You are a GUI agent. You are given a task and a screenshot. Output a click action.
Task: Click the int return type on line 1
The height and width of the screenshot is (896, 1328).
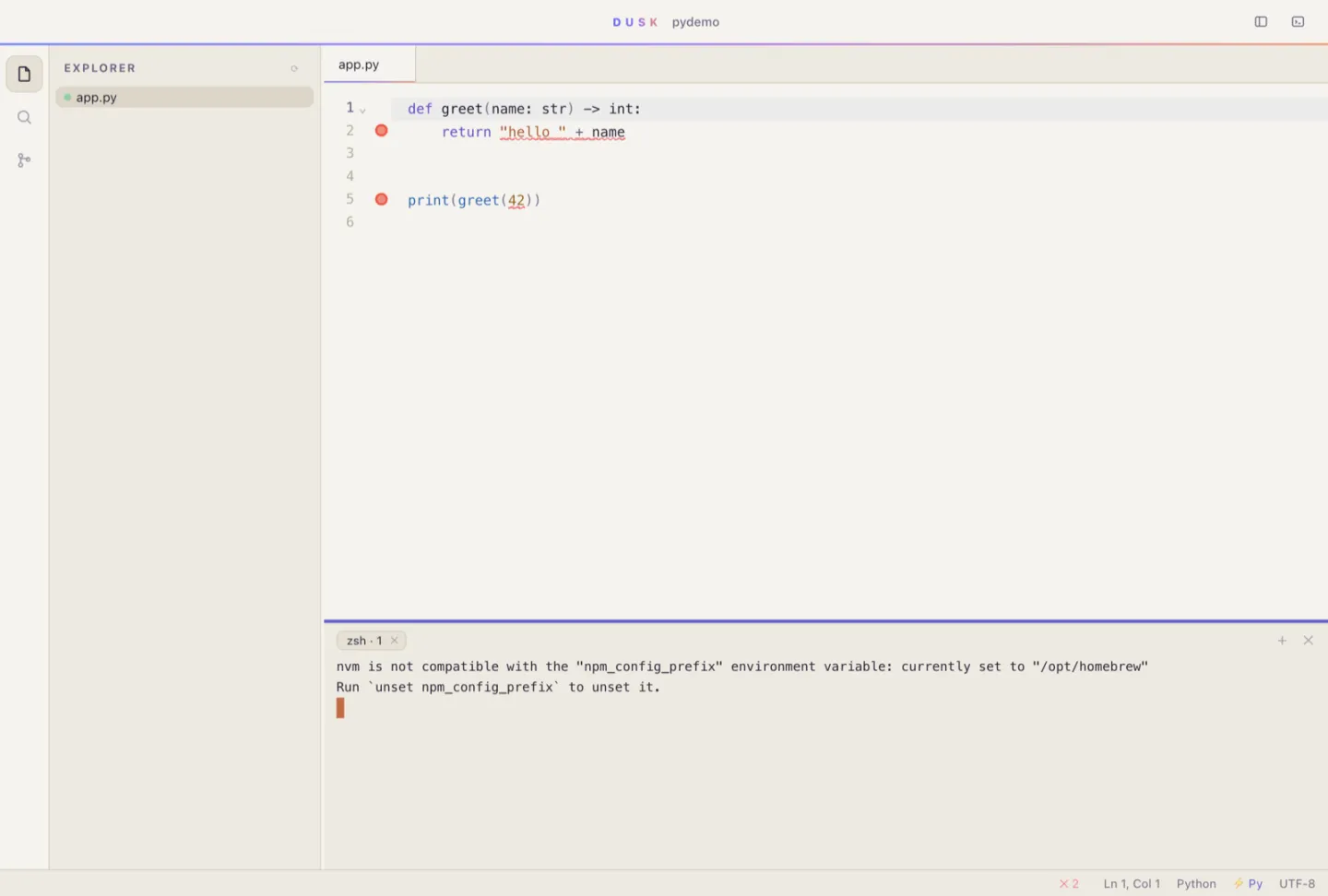click(x=621, y=109)
